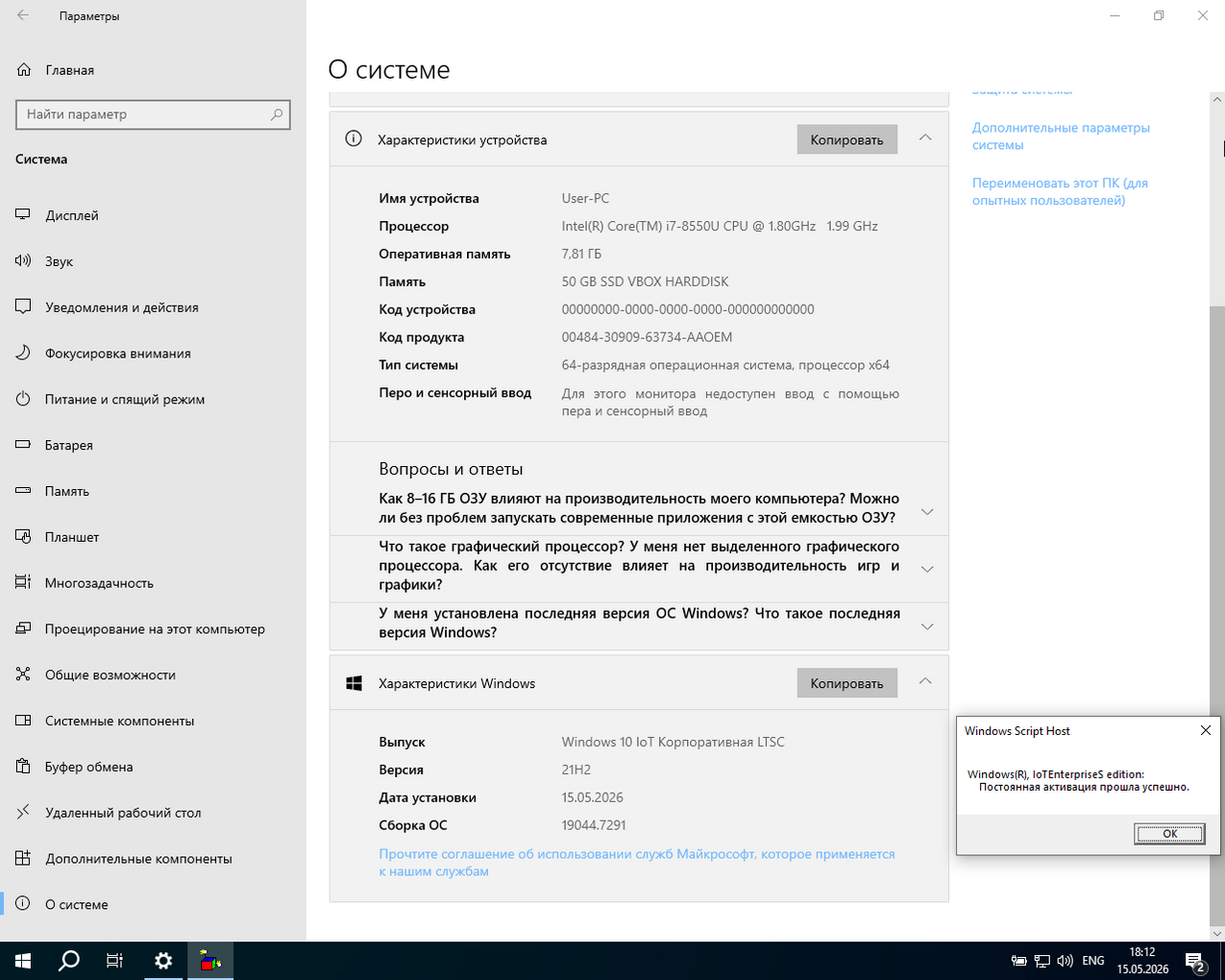Viewport: 1225px width, 980px height.
Task: Expand the графический процессор question
Action: (927, 569)
